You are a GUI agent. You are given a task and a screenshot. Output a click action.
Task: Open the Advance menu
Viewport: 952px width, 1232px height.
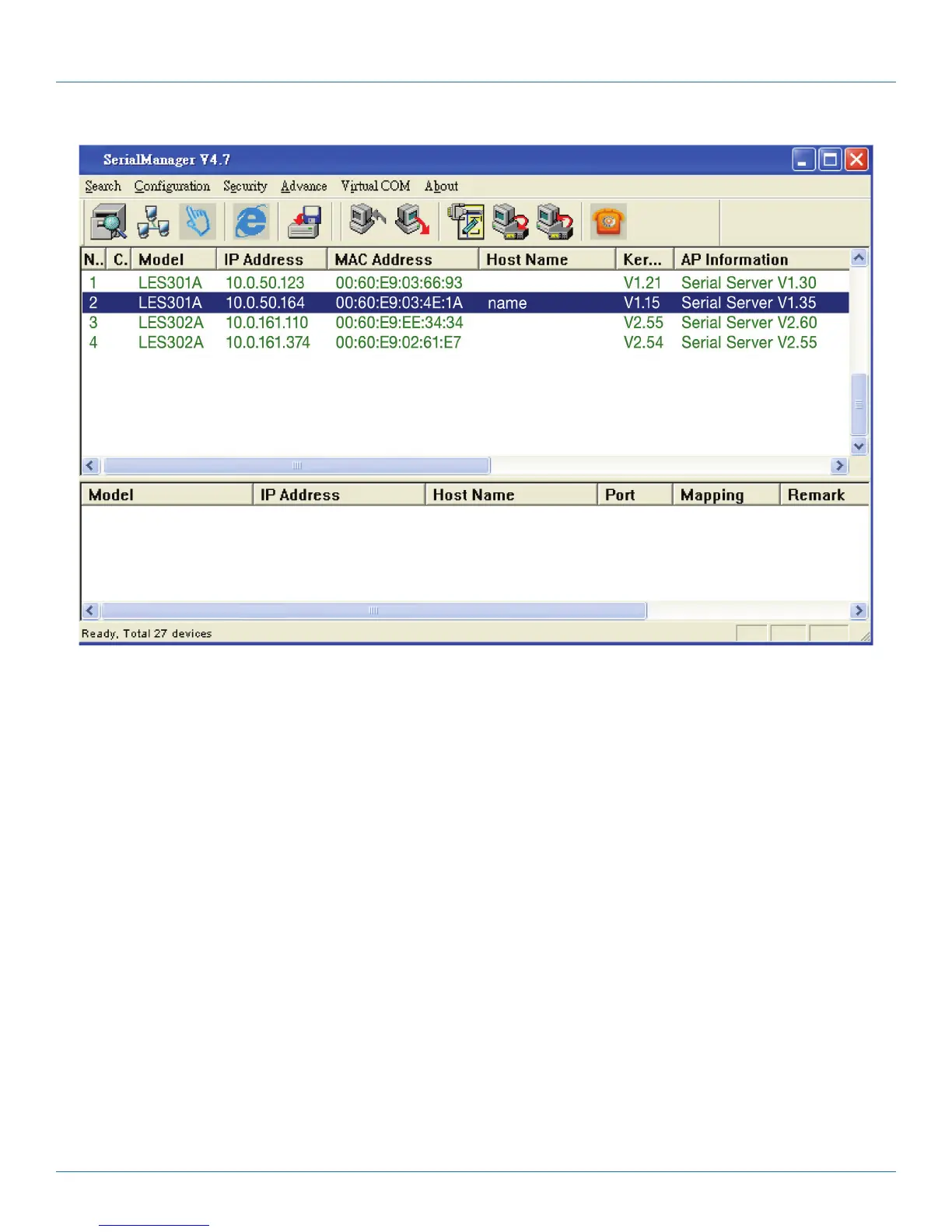click(303, 186)
